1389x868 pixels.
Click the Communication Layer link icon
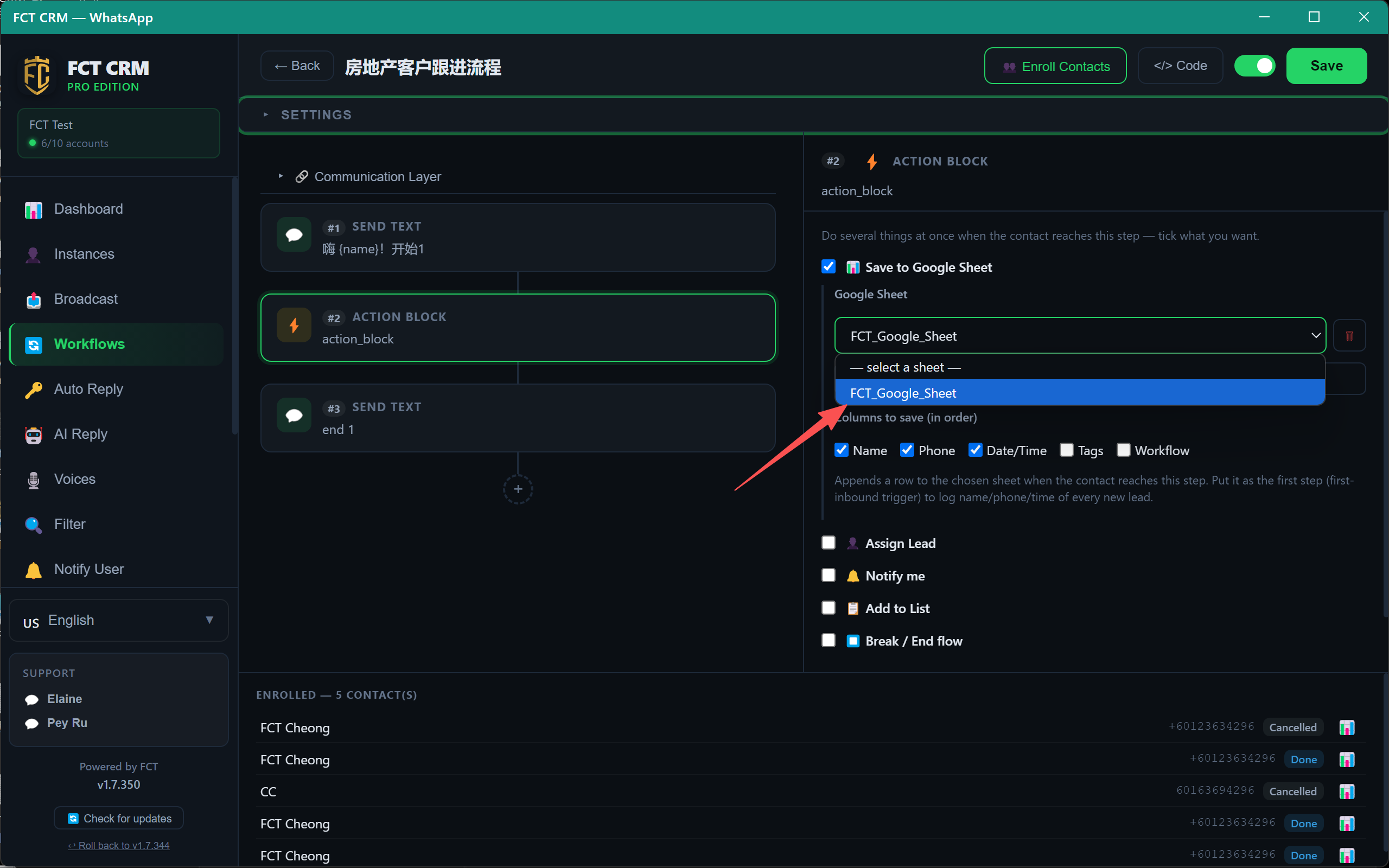pos(301,176)
